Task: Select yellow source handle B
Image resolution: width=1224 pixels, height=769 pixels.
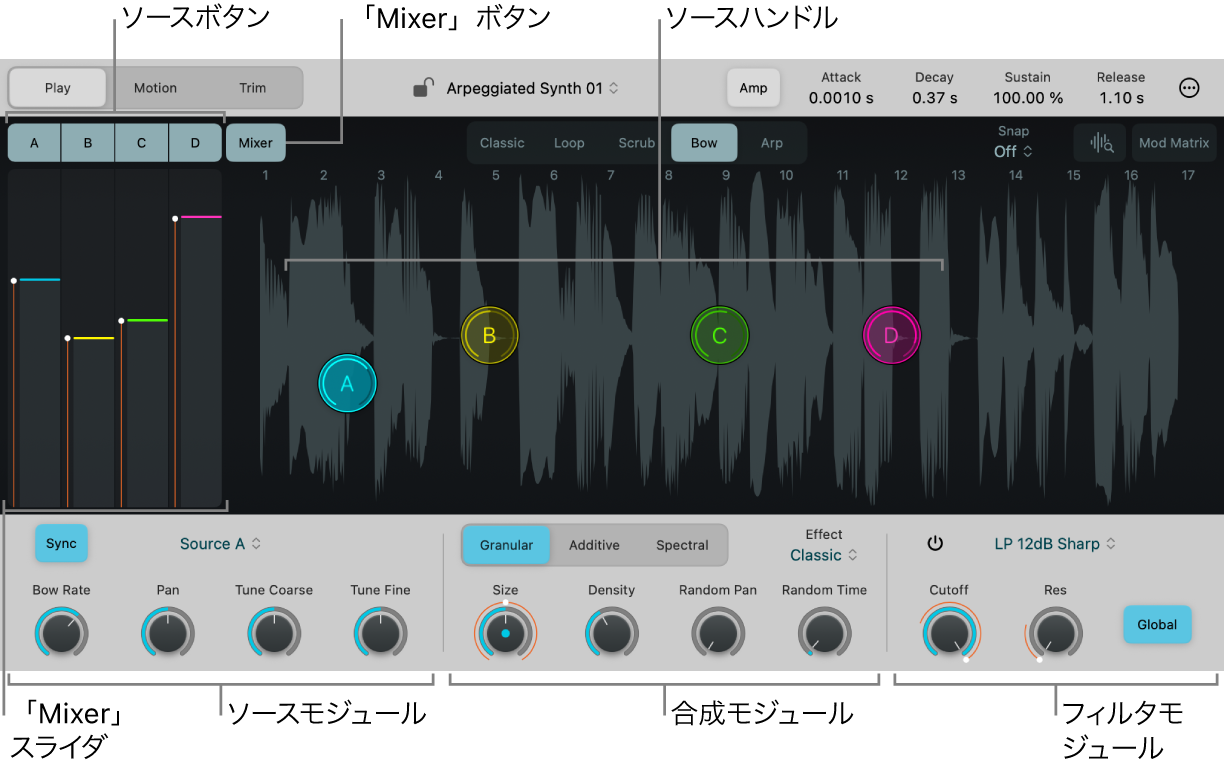Action: (x=489, y=335)
